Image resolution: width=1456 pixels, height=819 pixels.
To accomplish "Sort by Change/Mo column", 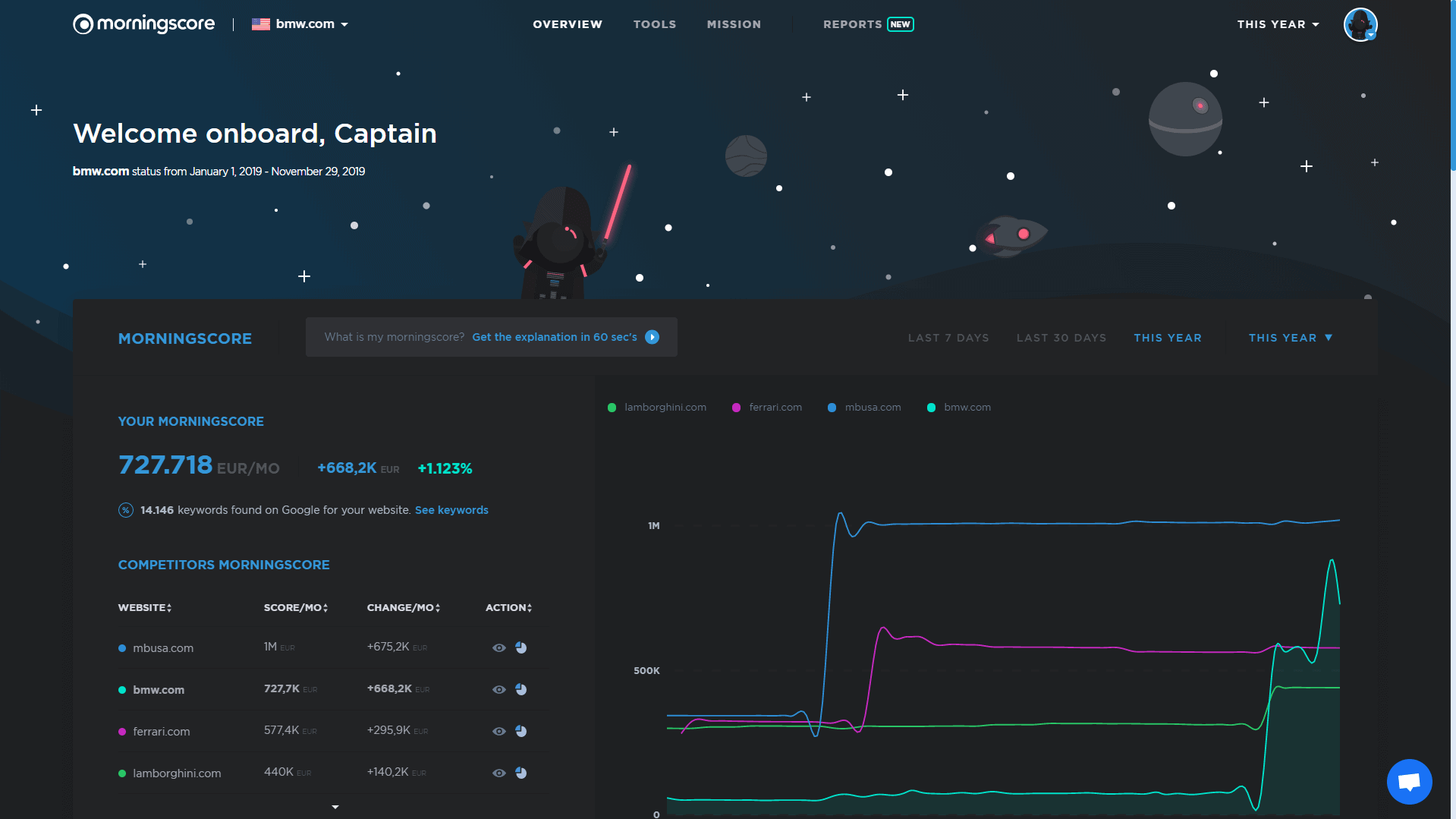I will (x=404, y=607).
